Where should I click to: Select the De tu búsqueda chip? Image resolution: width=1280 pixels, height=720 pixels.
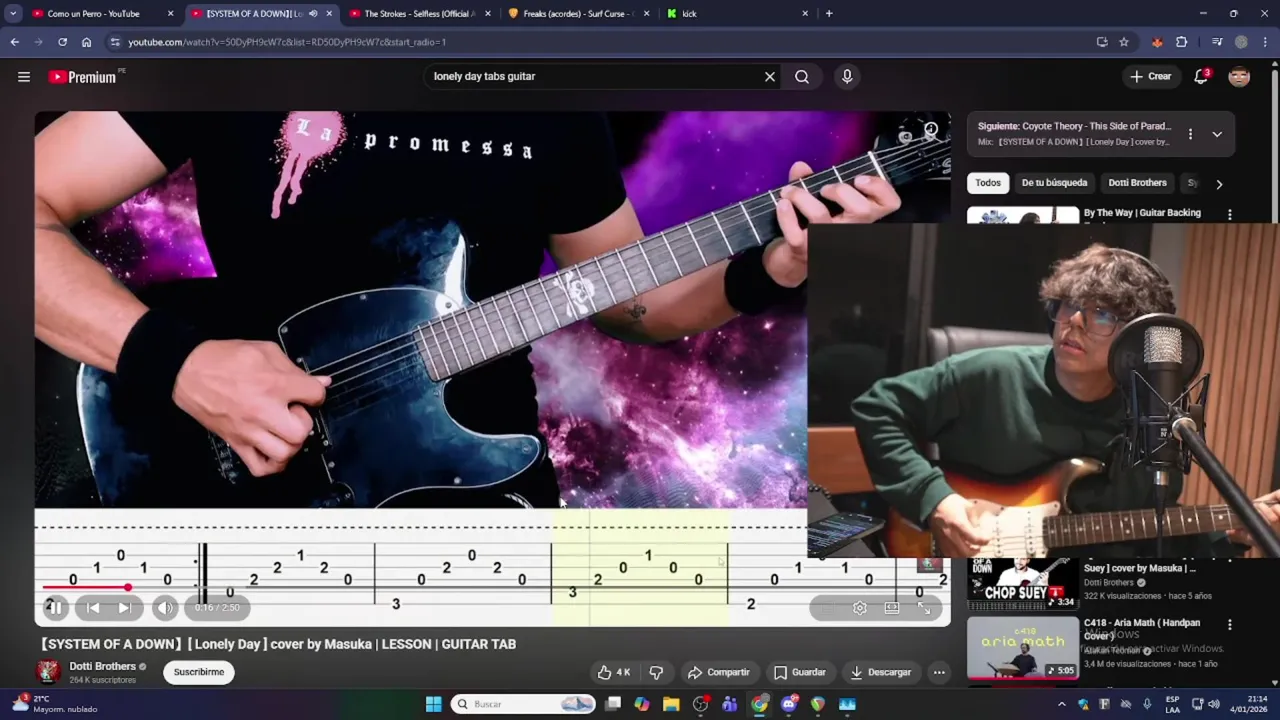(x=1054, y=183)
